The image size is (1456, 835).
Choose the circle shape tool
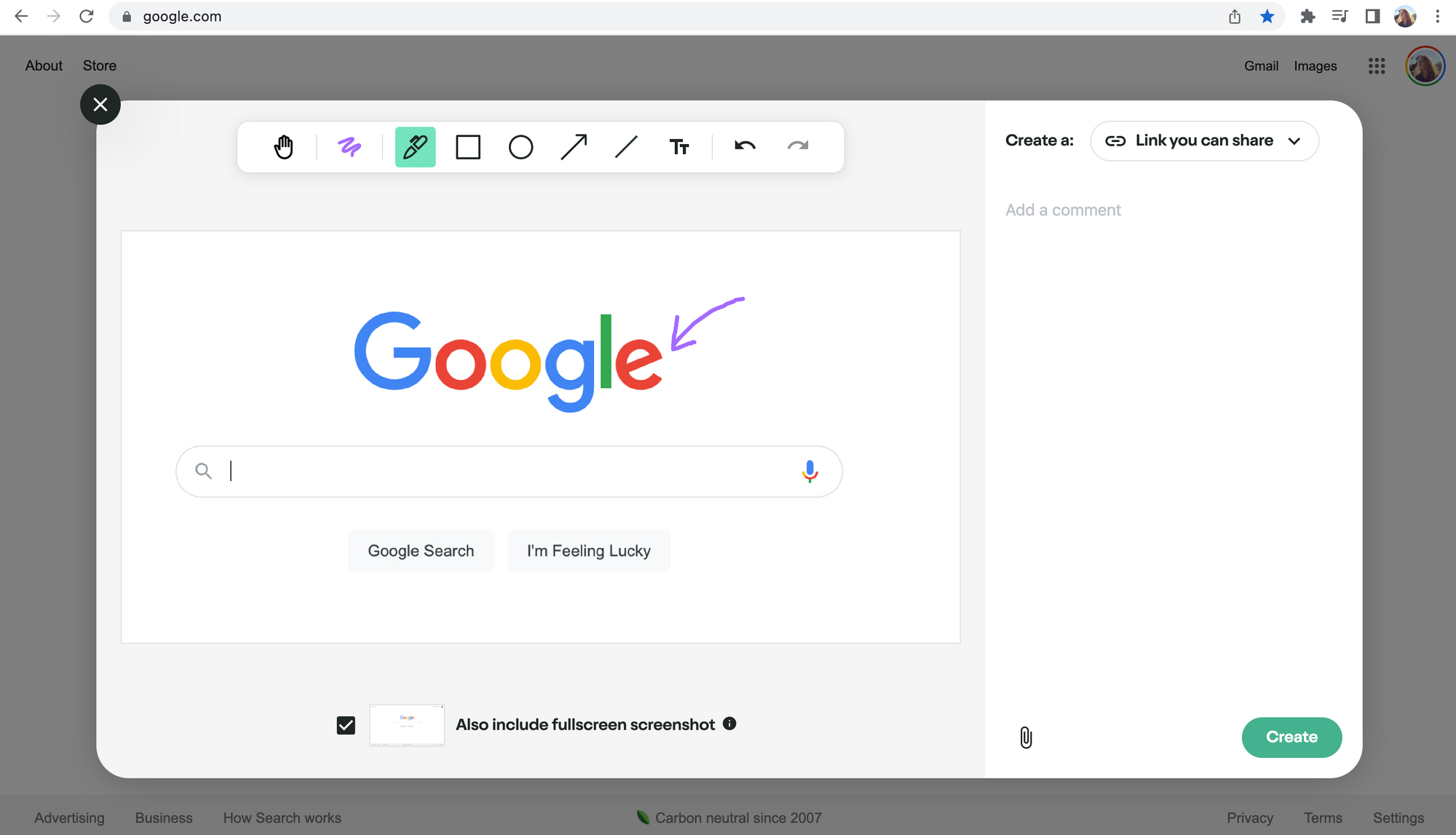[x=521, y=147]
